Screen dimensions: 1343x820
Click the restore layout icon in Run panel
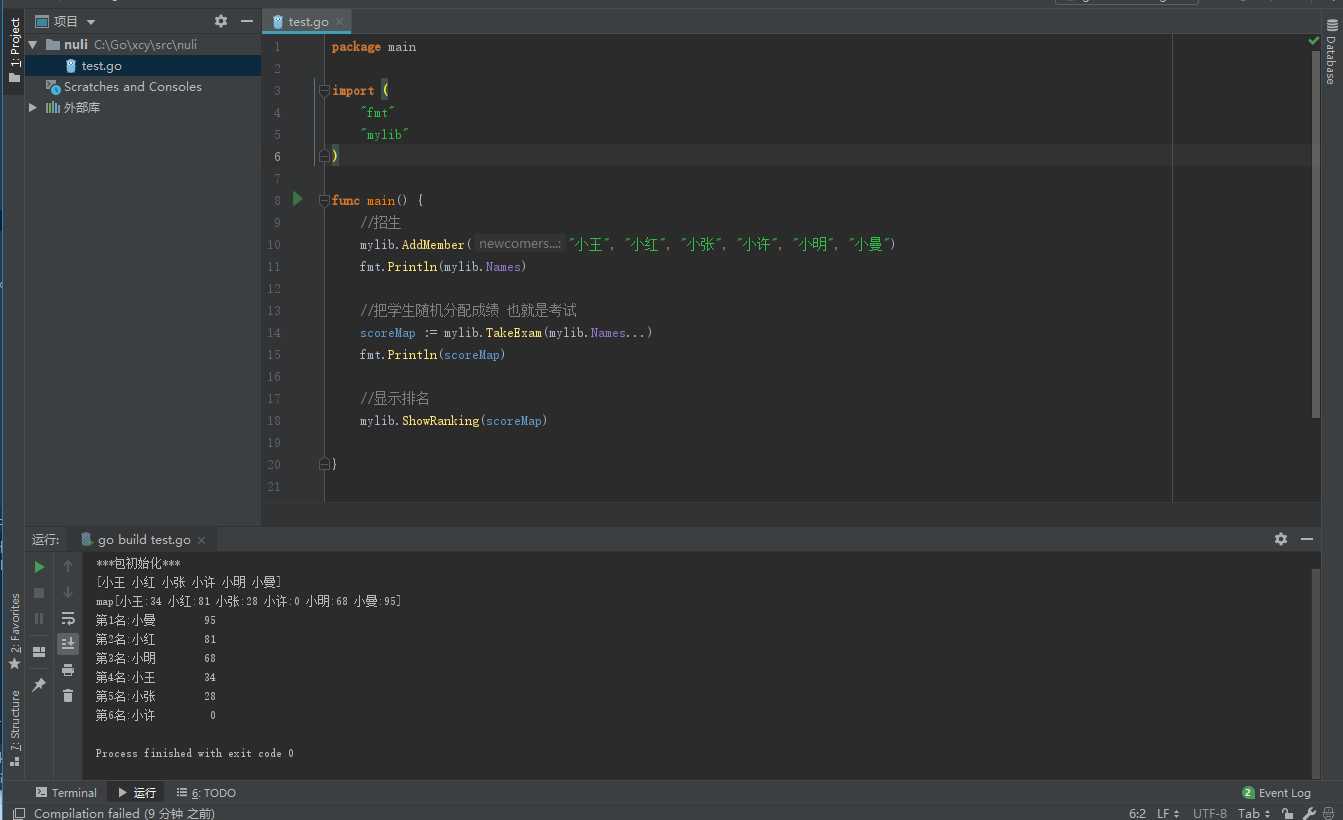pos(39,652)
